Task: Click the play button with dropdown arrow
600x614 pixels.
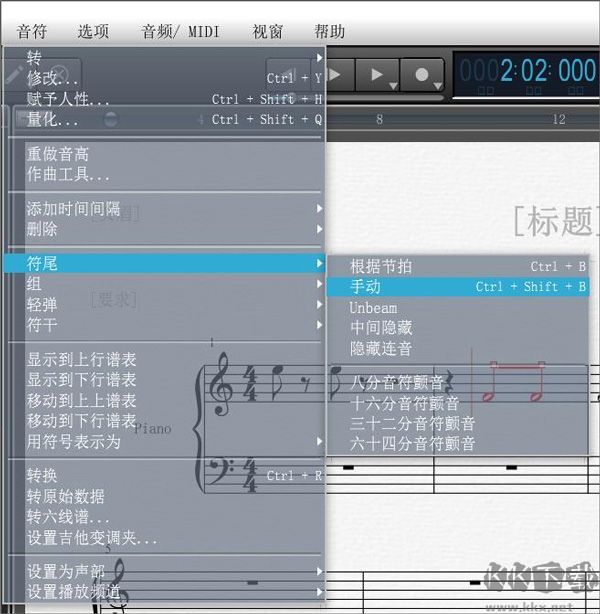Action: [378, 75]
